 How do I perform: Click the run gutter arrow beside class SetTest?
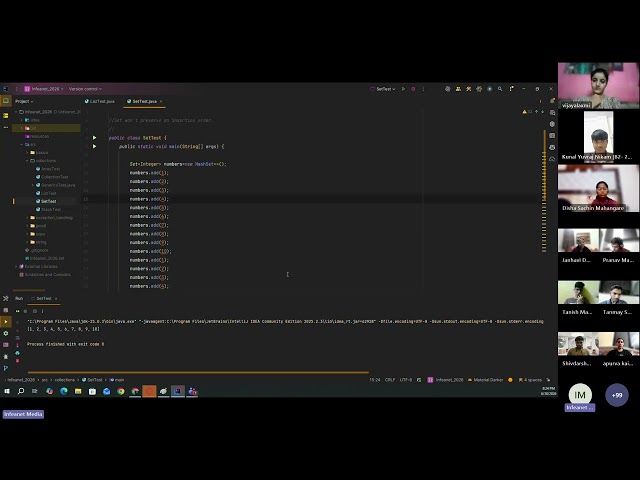94,138
